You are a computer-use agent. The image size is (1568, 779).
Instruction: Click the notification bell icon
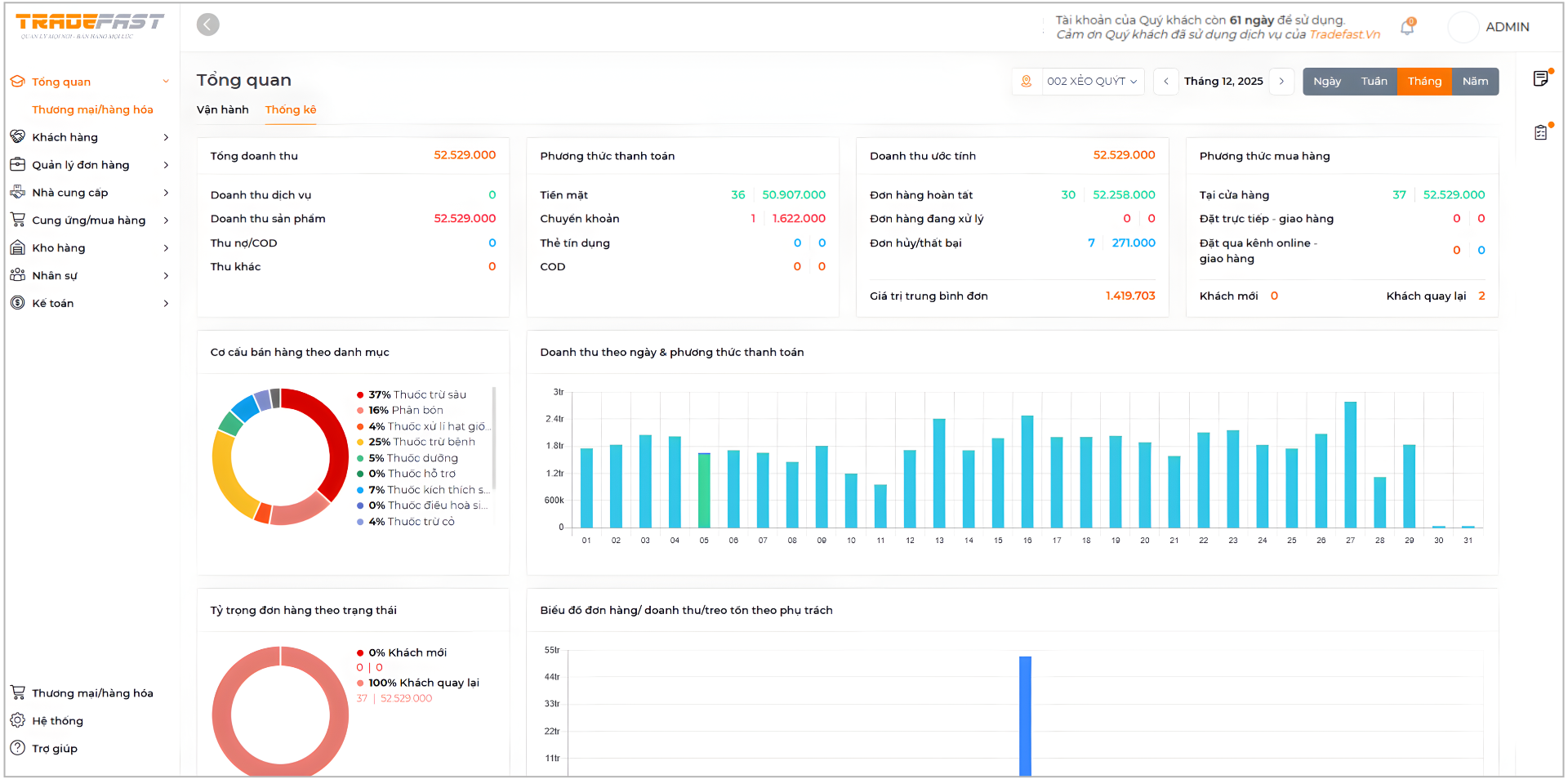coord(1407,28)
